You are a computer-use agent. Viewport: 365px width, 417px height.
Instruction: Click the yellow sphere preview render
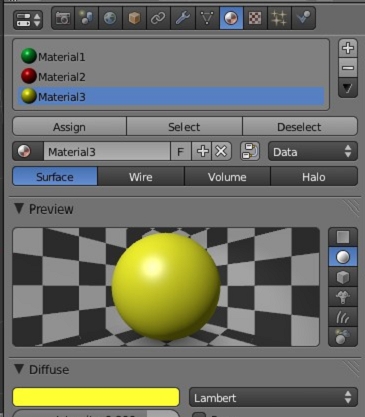(x=166, y=287)
